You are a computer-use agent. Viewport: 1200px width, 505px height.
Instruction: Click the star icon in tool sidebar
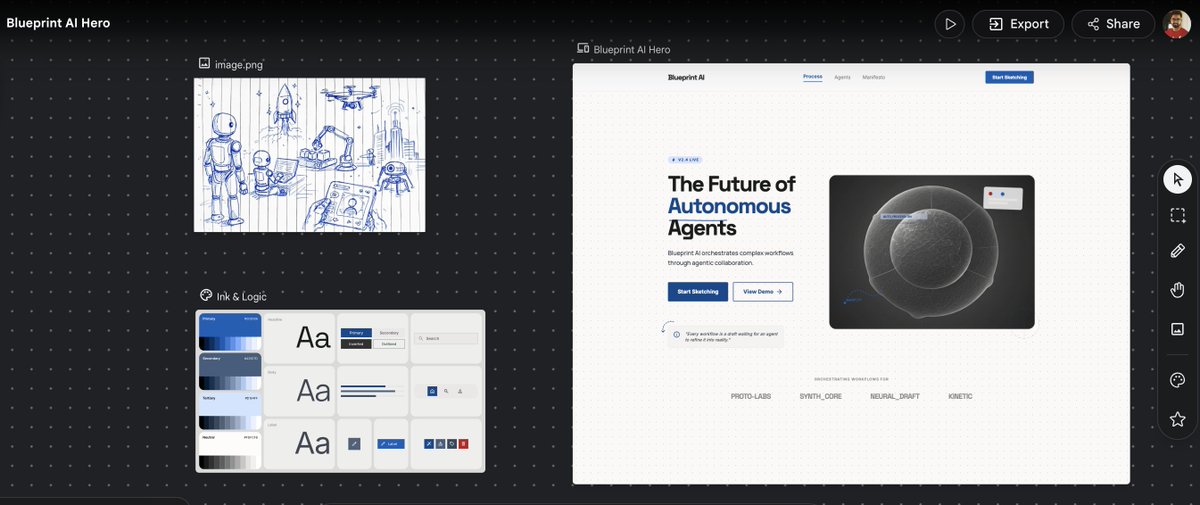(1177, 419)
